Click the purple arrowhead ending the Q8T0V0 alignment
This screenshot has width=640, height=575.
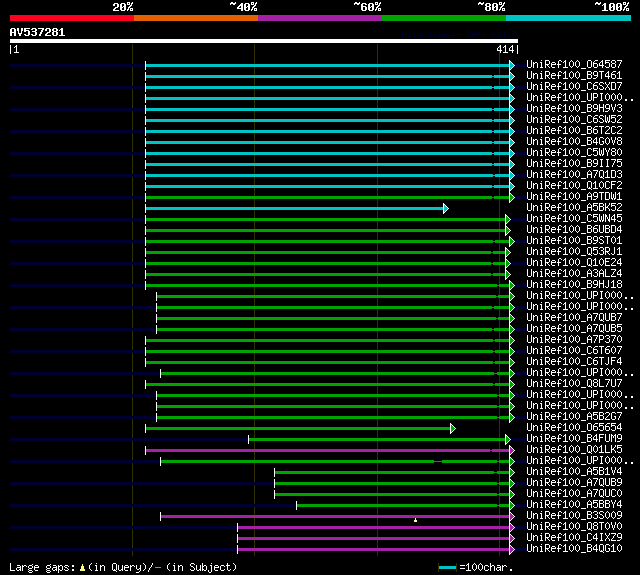(x=512, y=528)
